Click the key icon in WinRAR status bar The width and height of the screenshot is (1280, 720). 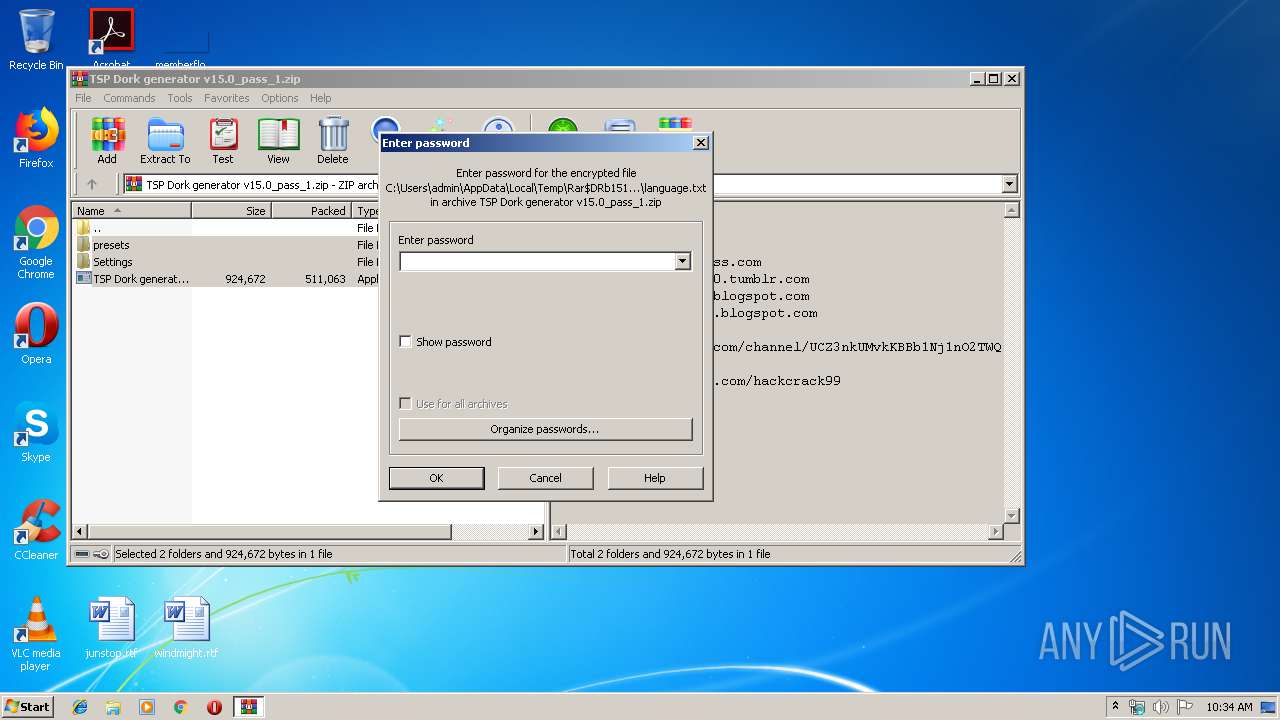(x=101, y=554)
